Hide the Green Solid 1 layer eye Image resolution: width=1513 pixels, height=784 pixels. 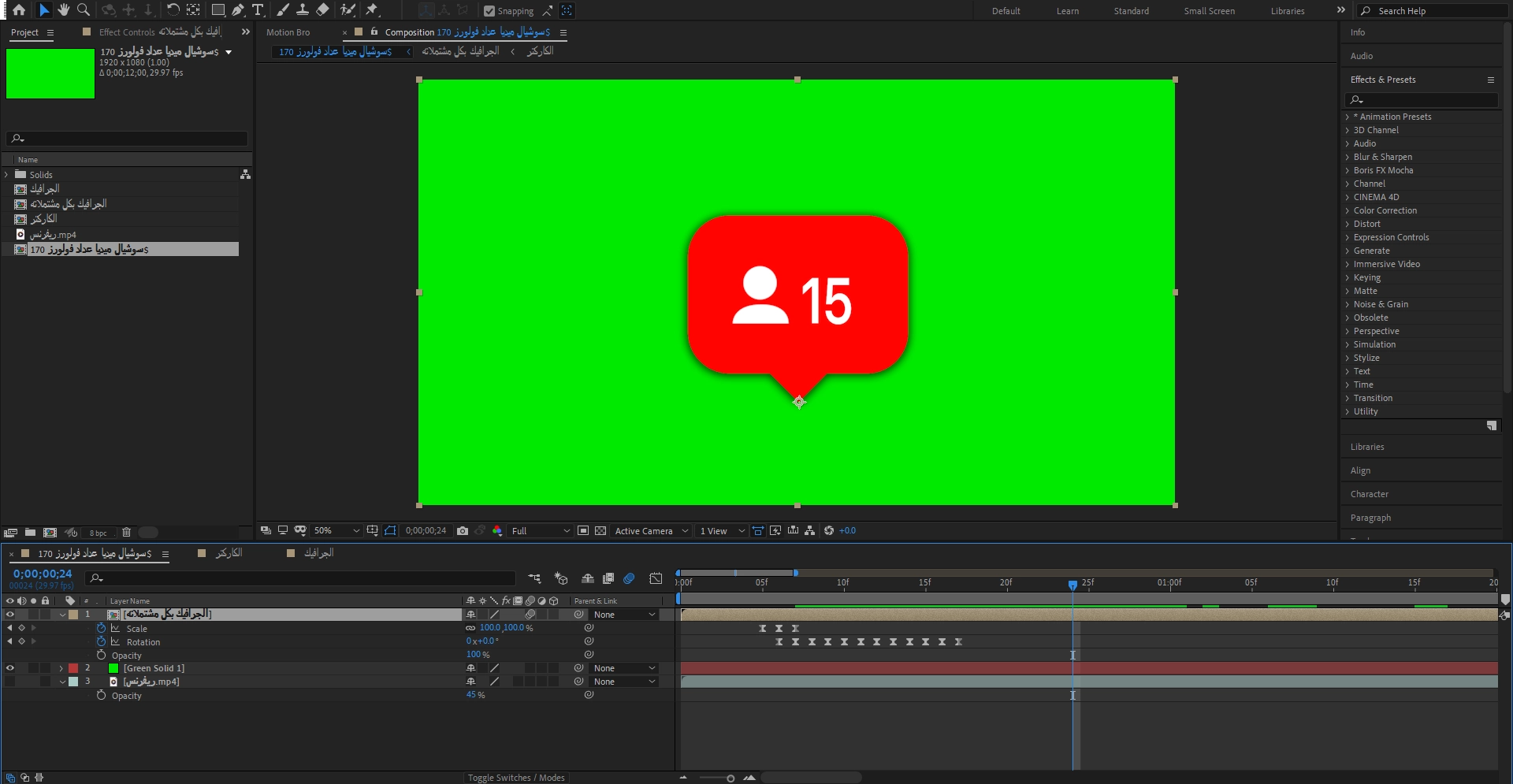coord(10,668)
